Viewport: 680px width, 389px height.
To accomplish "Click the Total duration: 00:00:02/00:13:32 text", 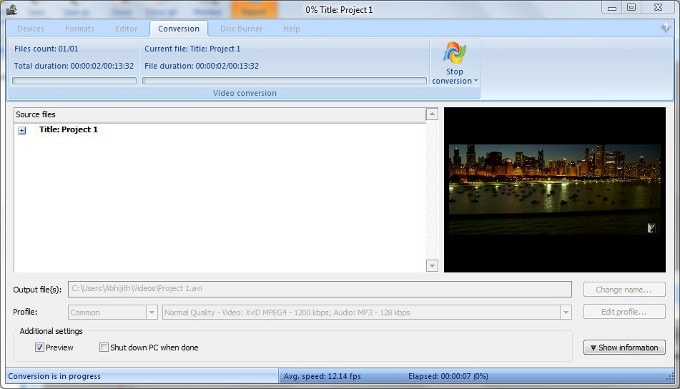I will click(x=74, y=66).
